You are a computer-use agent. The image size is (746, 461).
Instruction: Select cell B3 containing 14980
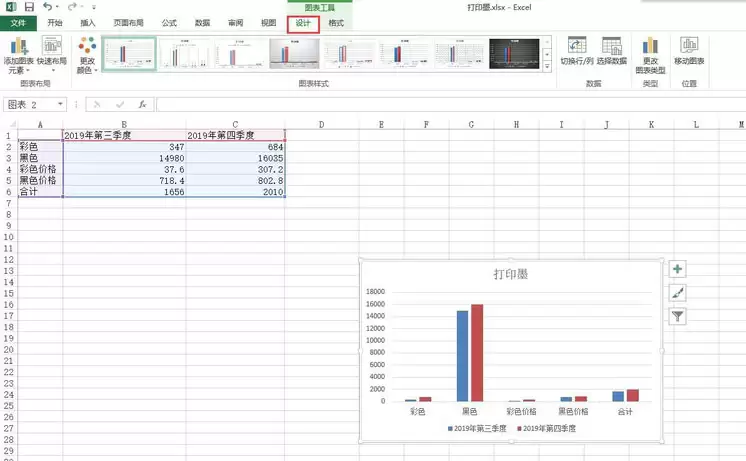(123, 158)
